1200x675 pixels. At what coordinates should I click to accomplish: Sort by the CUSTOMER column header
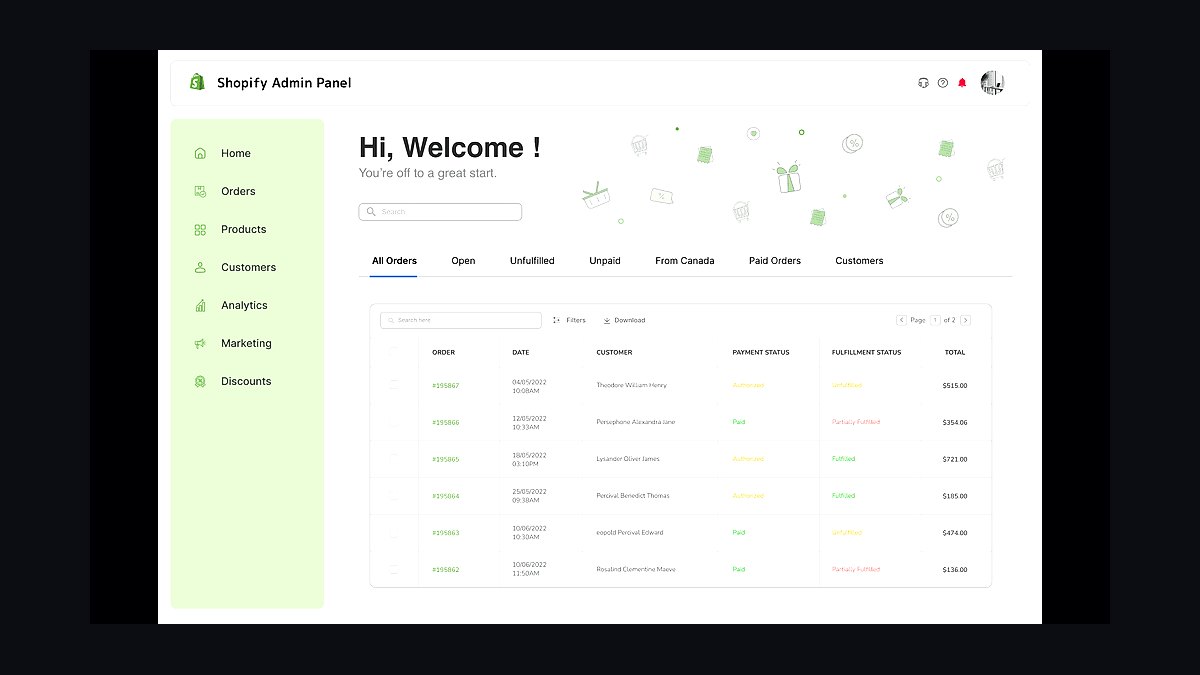pyautogui.click(x=614, y=352)
